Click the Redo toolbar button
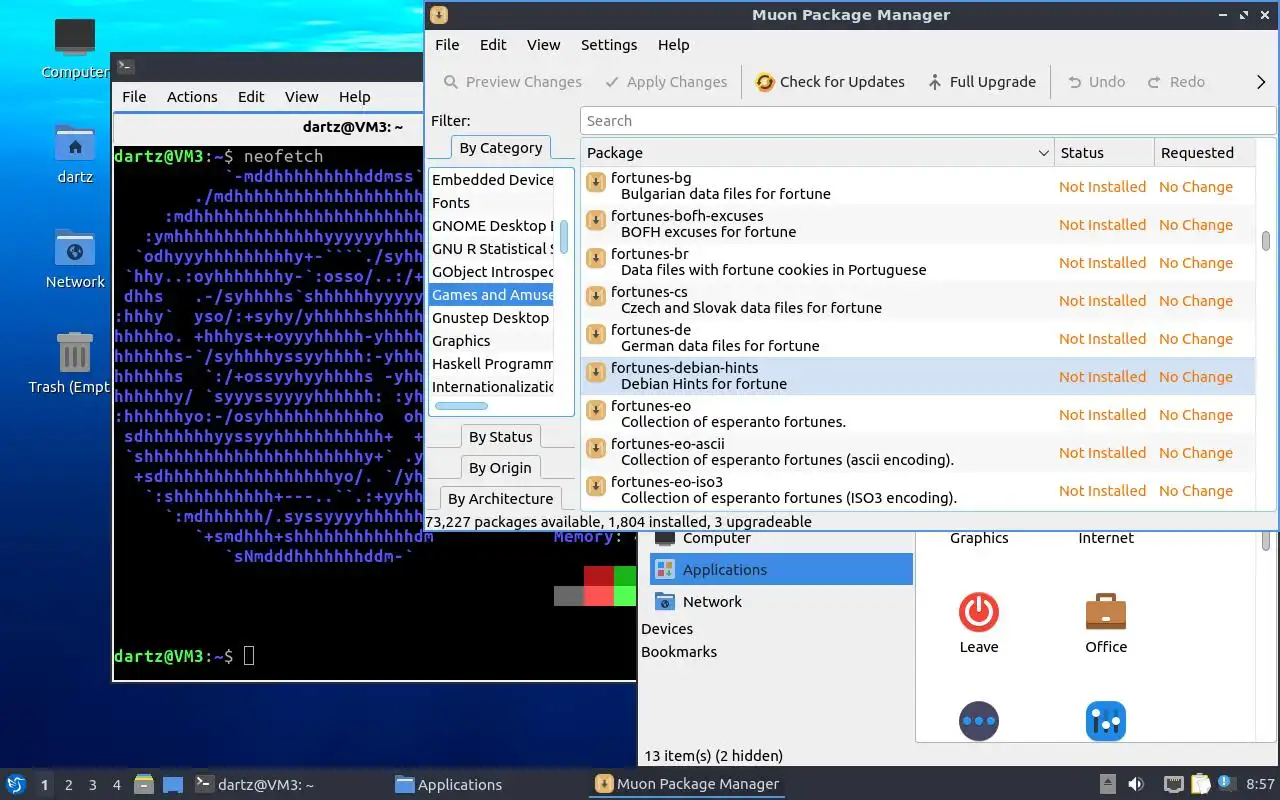 pyautogui.click(x=1176, y=82)
